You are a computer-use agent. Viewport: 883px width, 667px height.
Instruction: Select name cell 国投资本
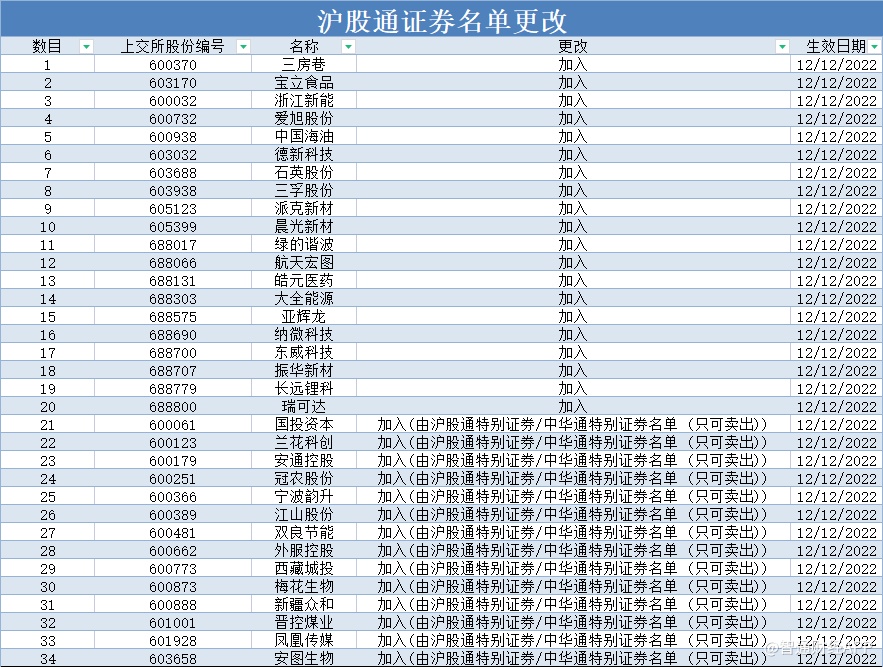point(304,425)
